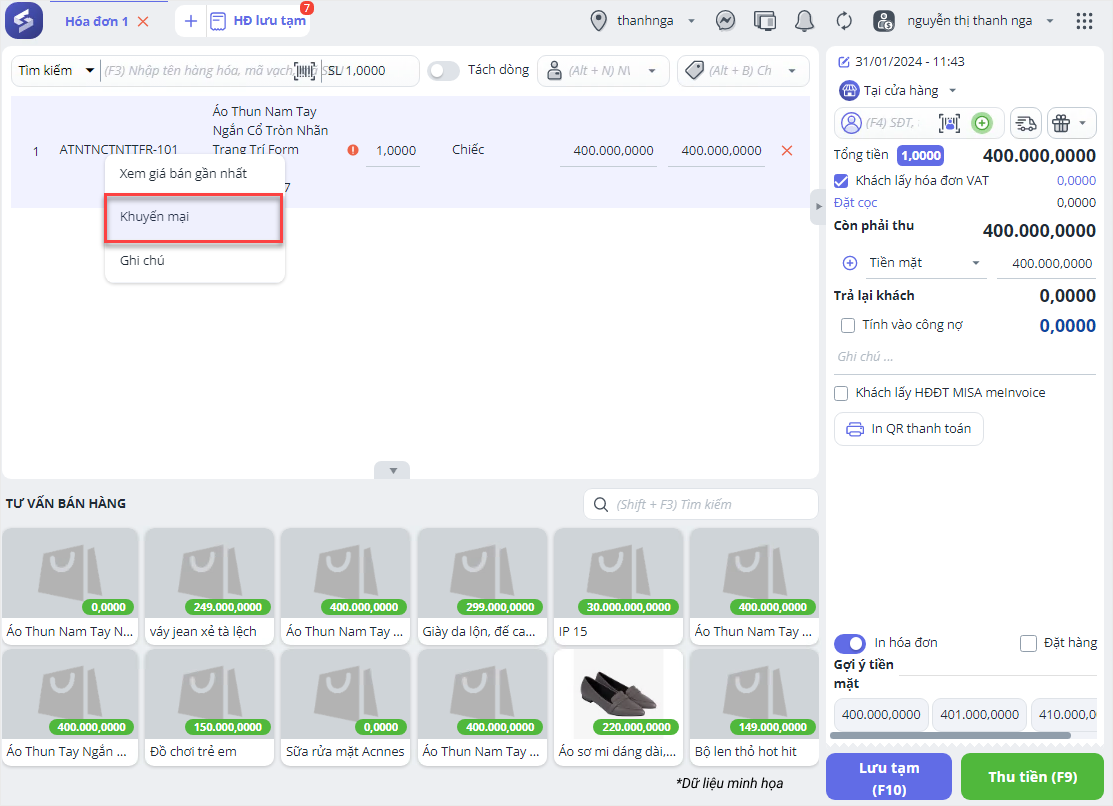Check Tính vào công nợ

click(848, 325)
